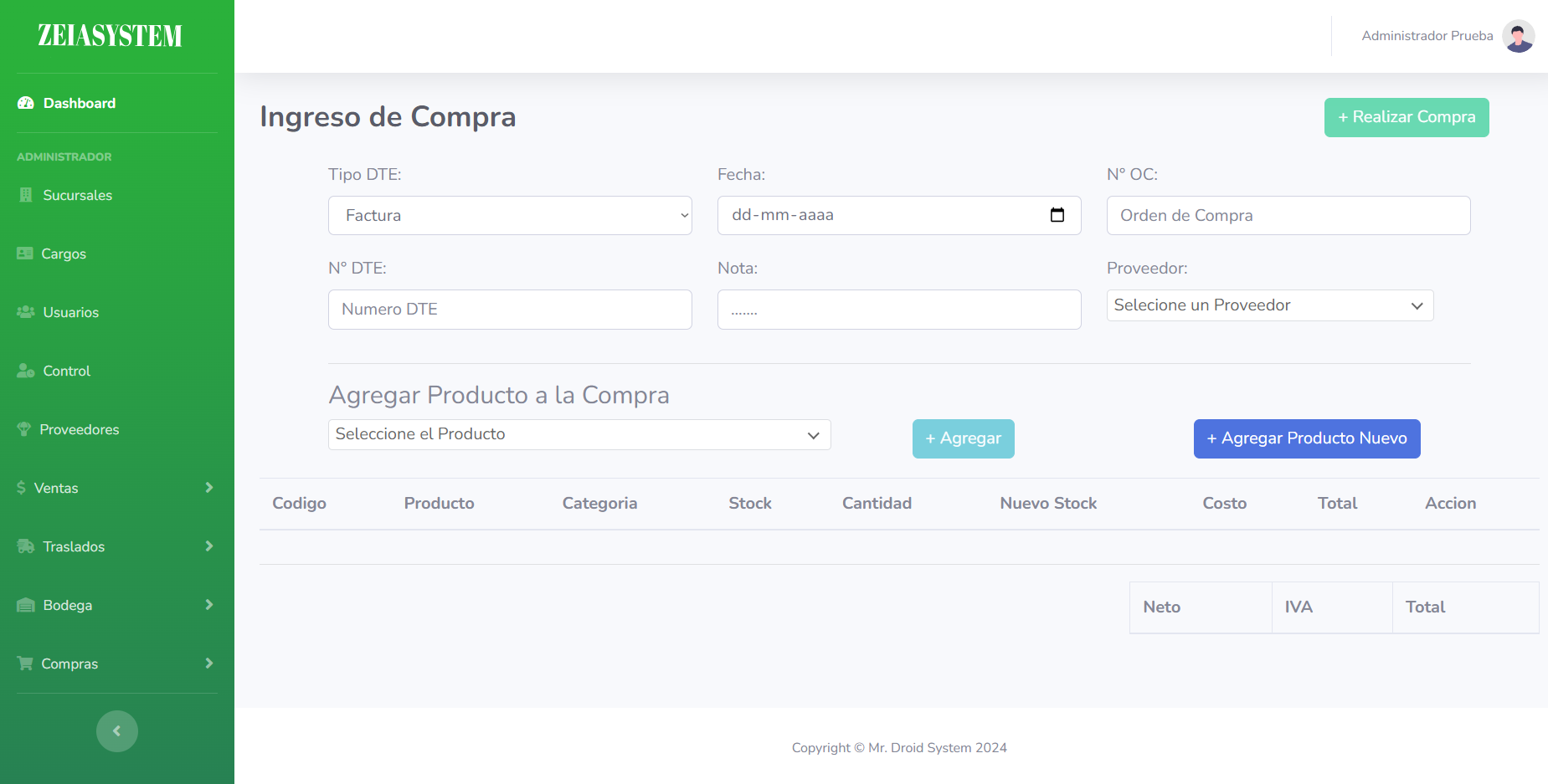Click the Realizar Compra button

click(1406, 117)
